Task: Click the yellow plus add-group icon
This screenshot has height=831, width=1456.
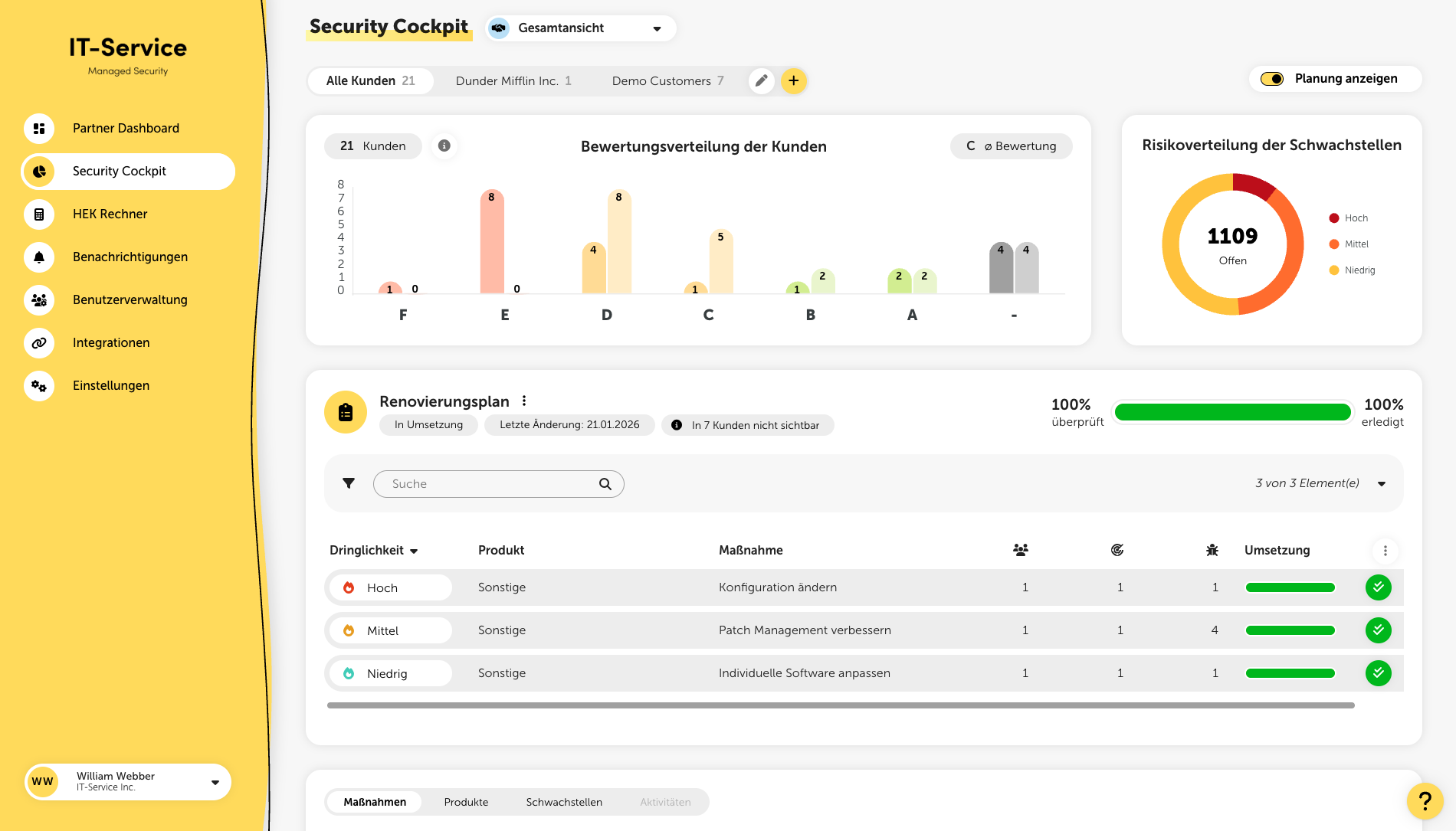Action: (x=794, y=80)
